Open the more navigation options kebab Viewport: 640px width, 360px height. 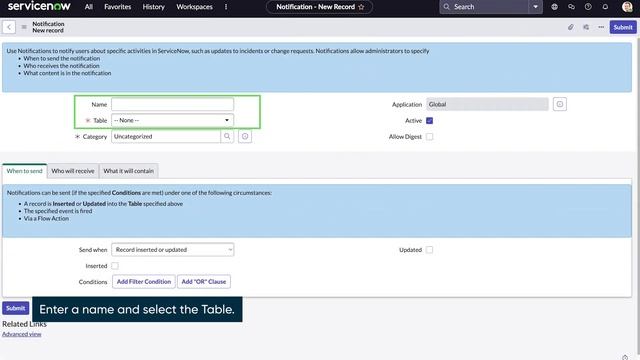[226, 7]
